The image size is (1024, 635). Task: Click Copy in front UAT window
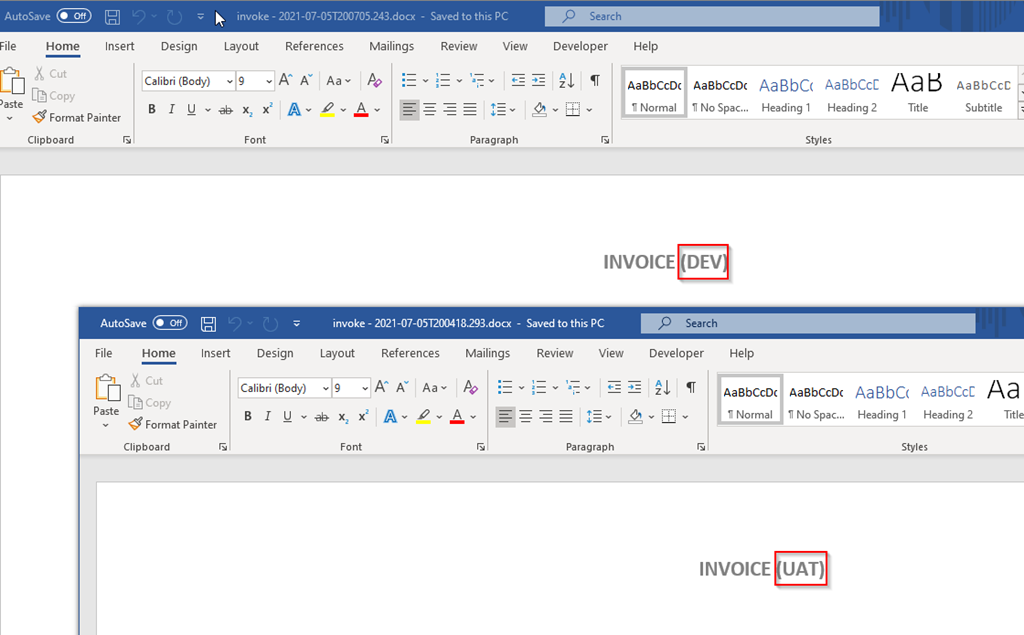(150, 402)
